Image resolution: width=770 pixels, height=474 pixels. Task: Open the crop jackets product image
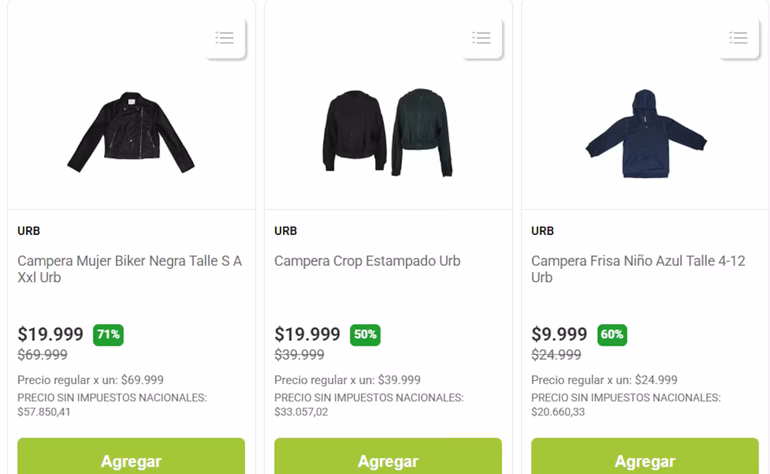tap(388, 132)
